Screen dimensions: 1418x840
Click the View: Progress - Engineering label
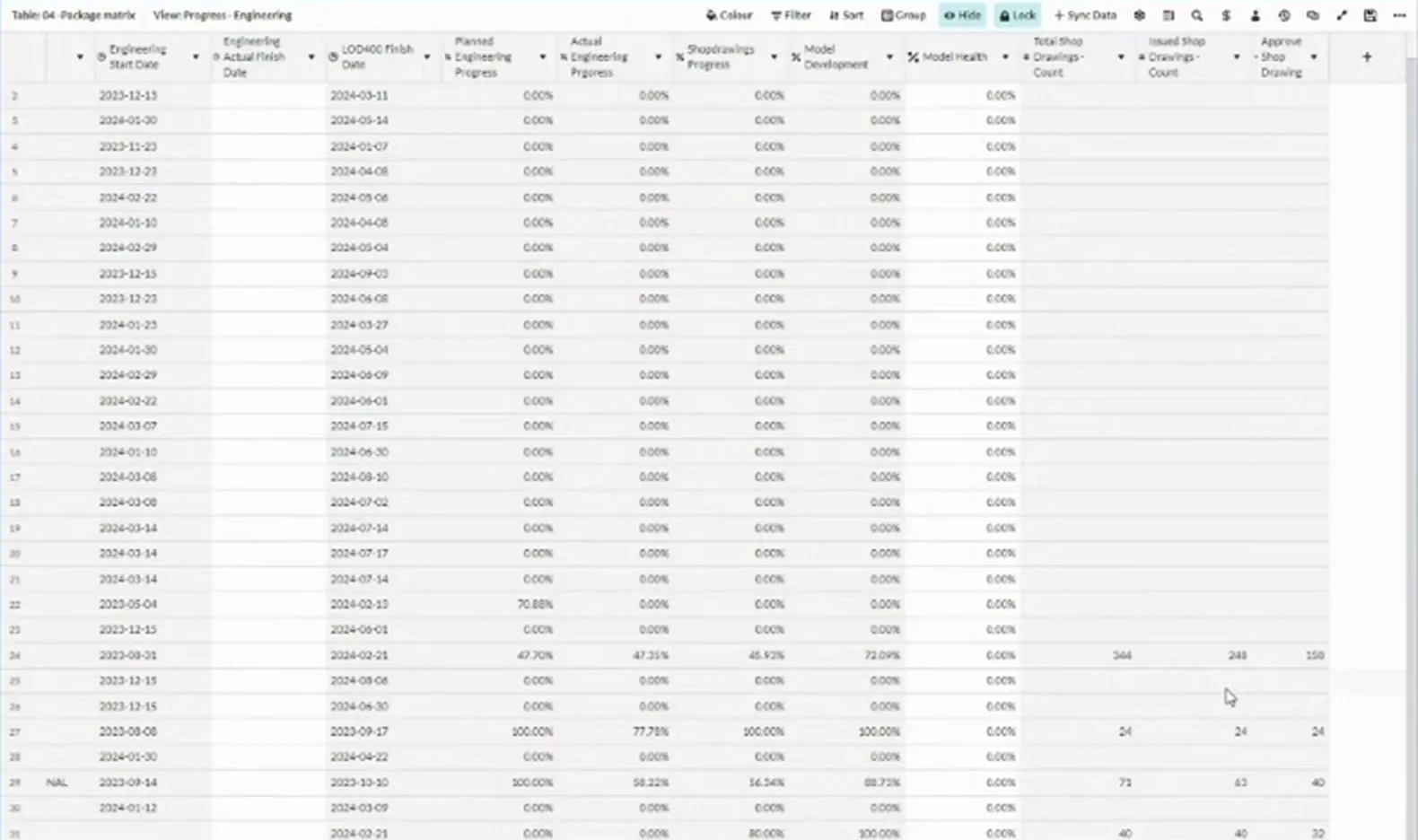(x=223, y=15)
